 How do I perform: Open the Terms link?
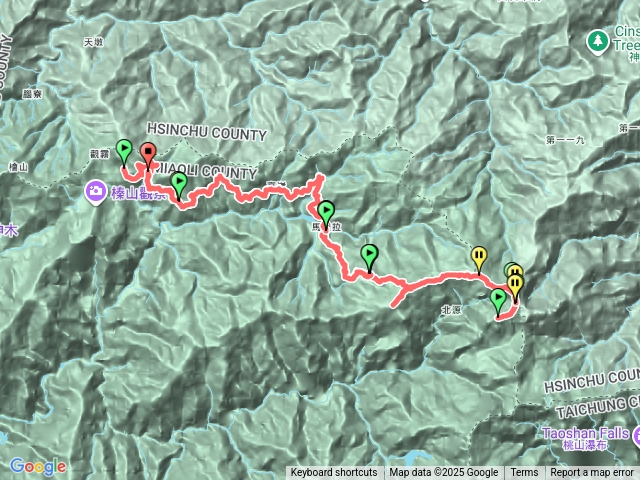pos(522,473)
